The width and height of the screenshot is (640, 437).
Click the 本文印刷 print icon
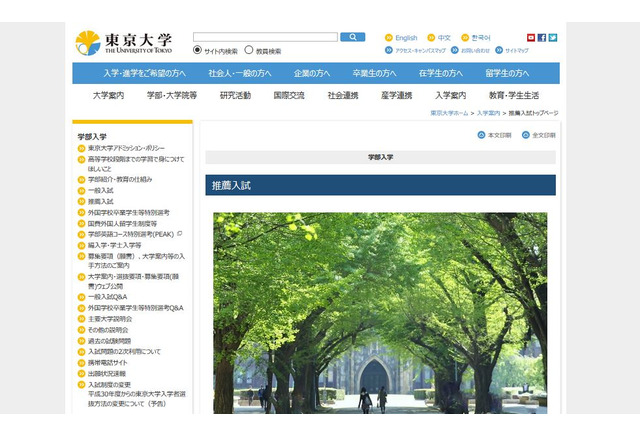click(x=481, y=134)
